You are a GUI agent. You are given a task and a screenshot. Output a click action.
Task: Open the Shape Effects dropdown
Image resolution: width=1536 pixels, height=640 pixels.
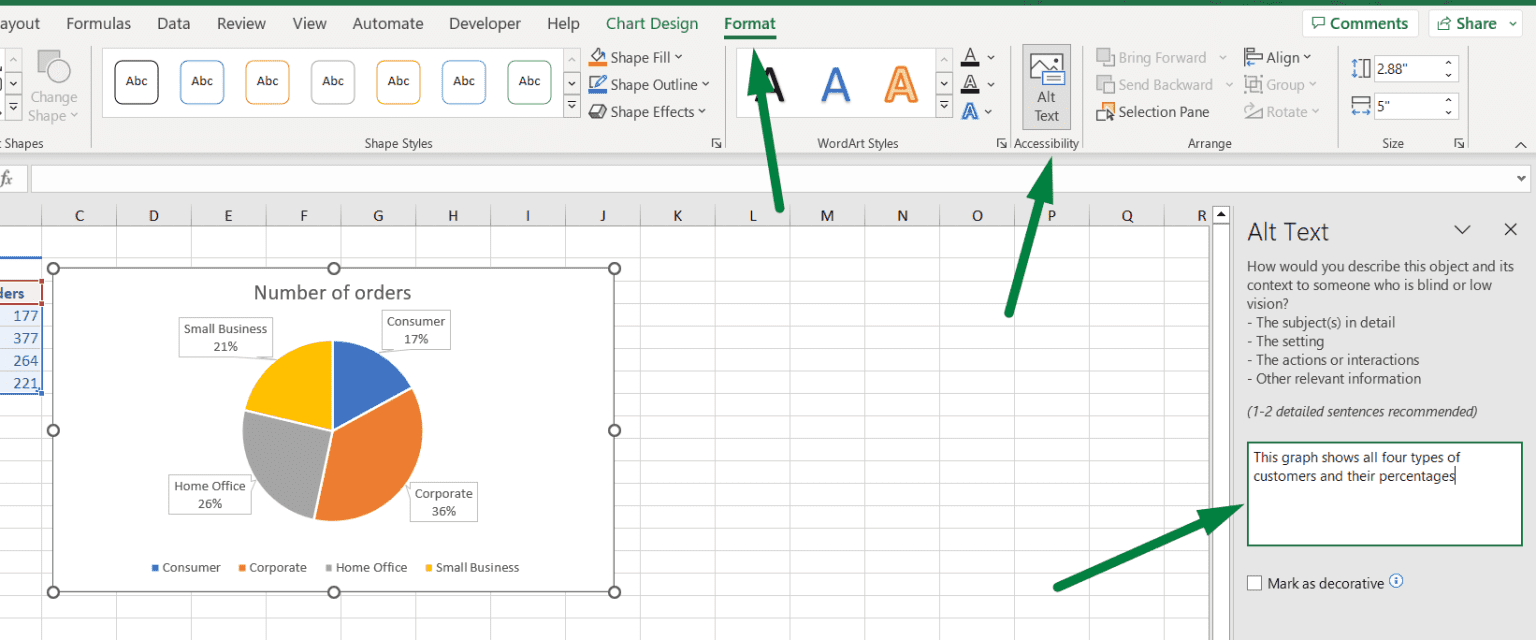[x=648, y=111]
